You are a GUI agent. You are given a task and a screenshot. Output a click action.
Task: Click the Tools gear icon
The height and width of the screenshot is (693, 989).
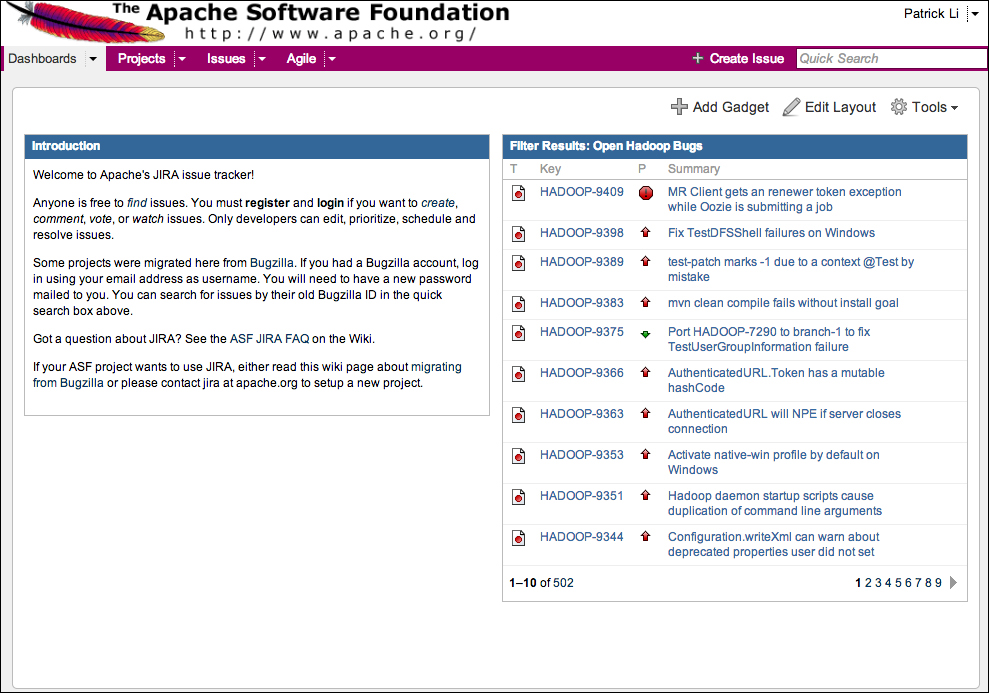click(899, 107)
